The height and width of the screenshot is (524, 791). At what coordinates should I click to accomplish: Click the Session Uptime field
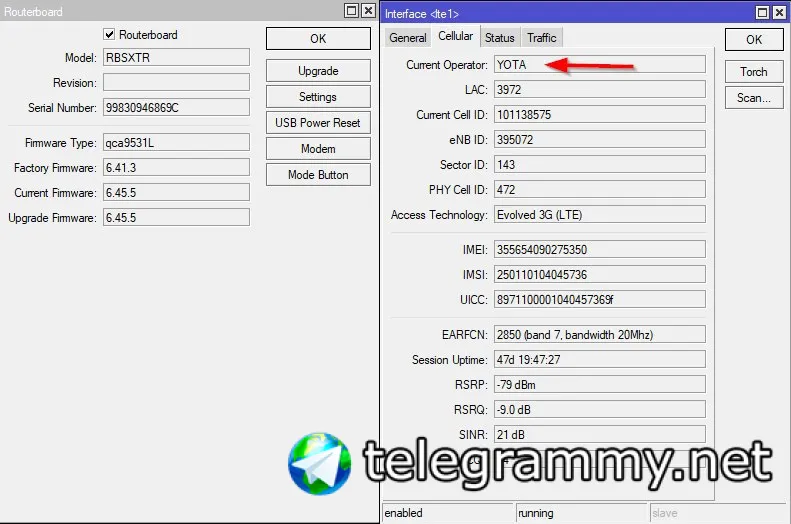coord(600,360)
